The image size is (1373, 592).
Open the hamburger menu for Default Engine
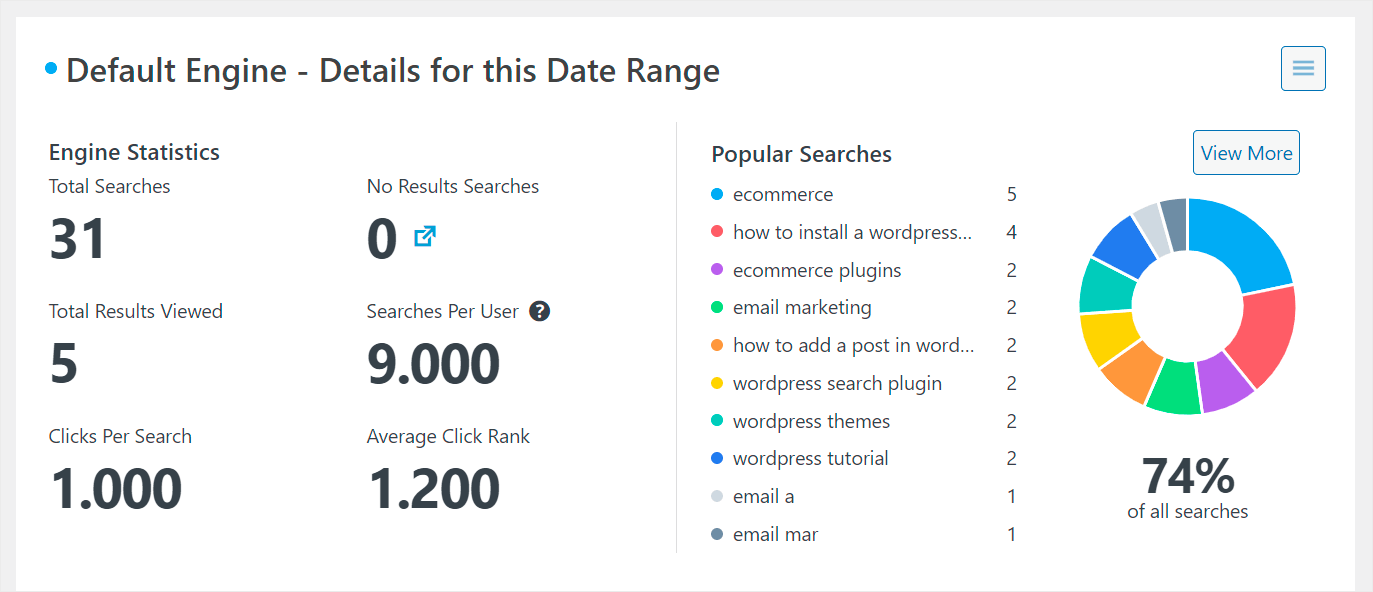coord(1303,68)
